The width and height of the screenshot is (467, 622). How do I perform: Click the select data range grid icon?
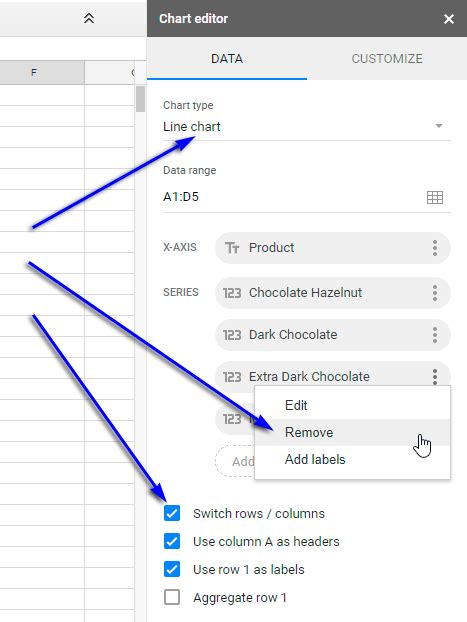434,197
